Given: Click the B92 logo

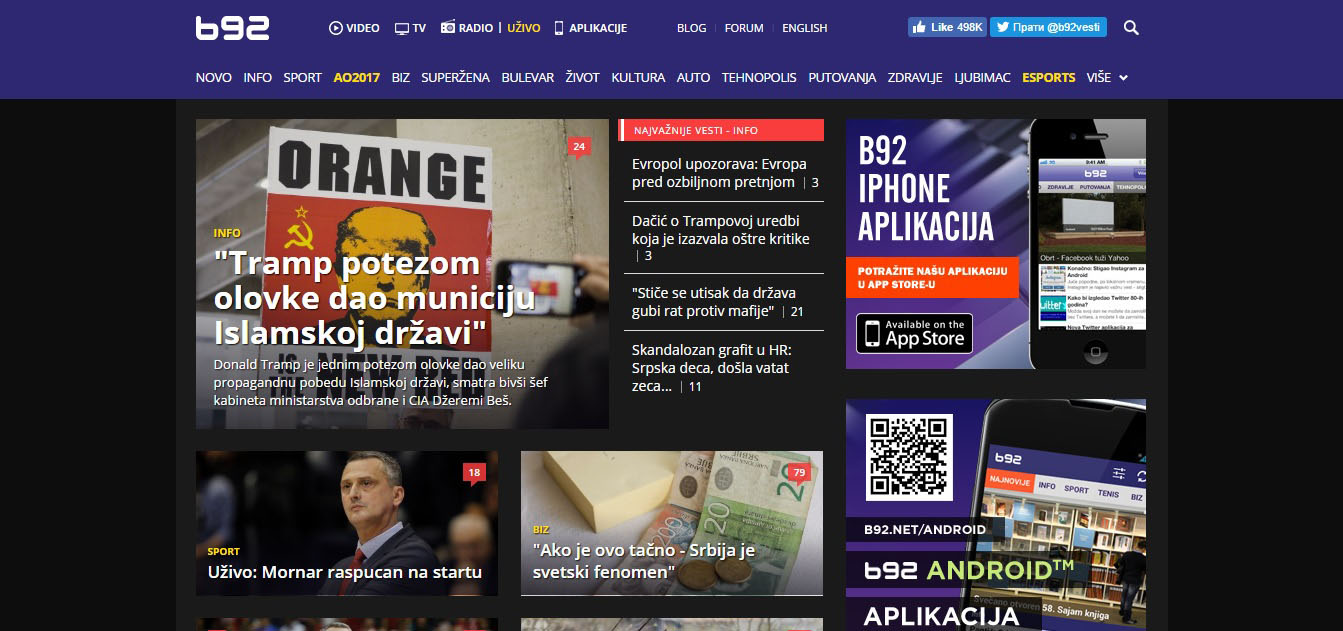Looking at the screenshot, I should [232, 27].
